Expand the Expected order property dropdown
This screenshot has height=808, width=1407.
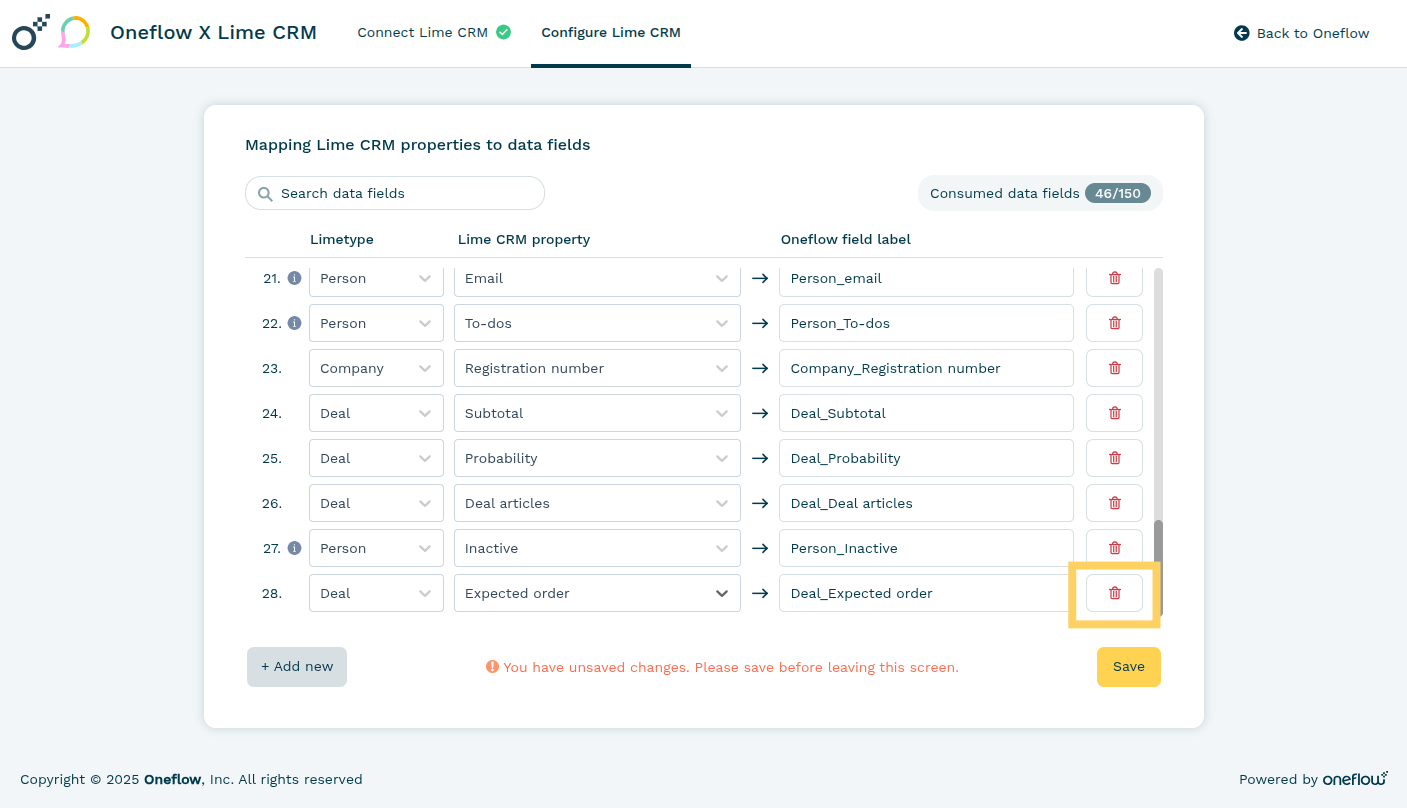tap(597, 593)
